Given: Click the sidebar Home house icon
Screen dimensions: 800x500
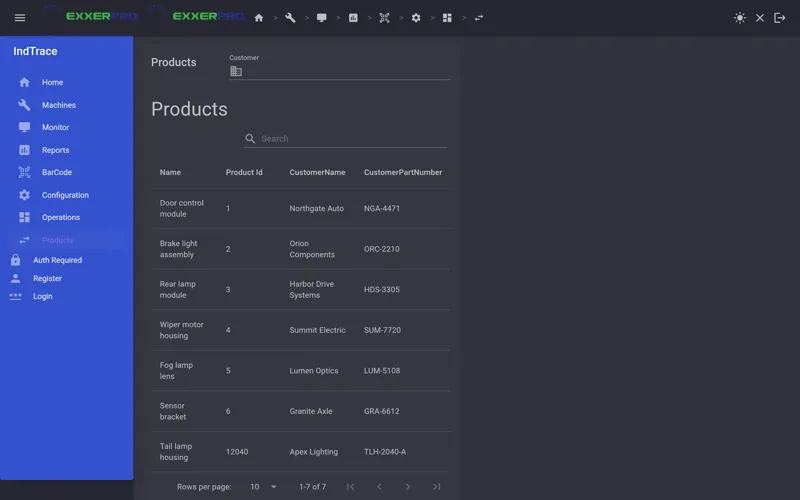Looking at the screenshot, I should click(x=24, y=82).
